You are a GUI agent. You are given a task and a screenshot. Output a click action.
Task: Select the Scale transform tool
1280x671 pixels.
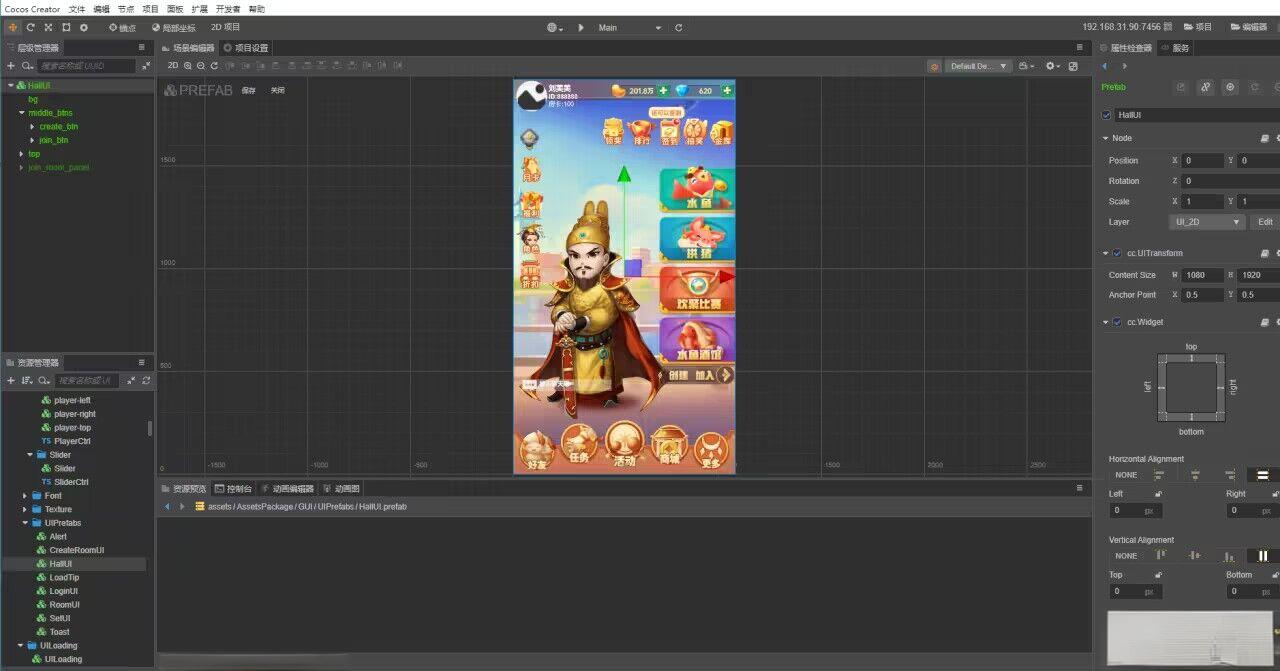tap(48, 27)
